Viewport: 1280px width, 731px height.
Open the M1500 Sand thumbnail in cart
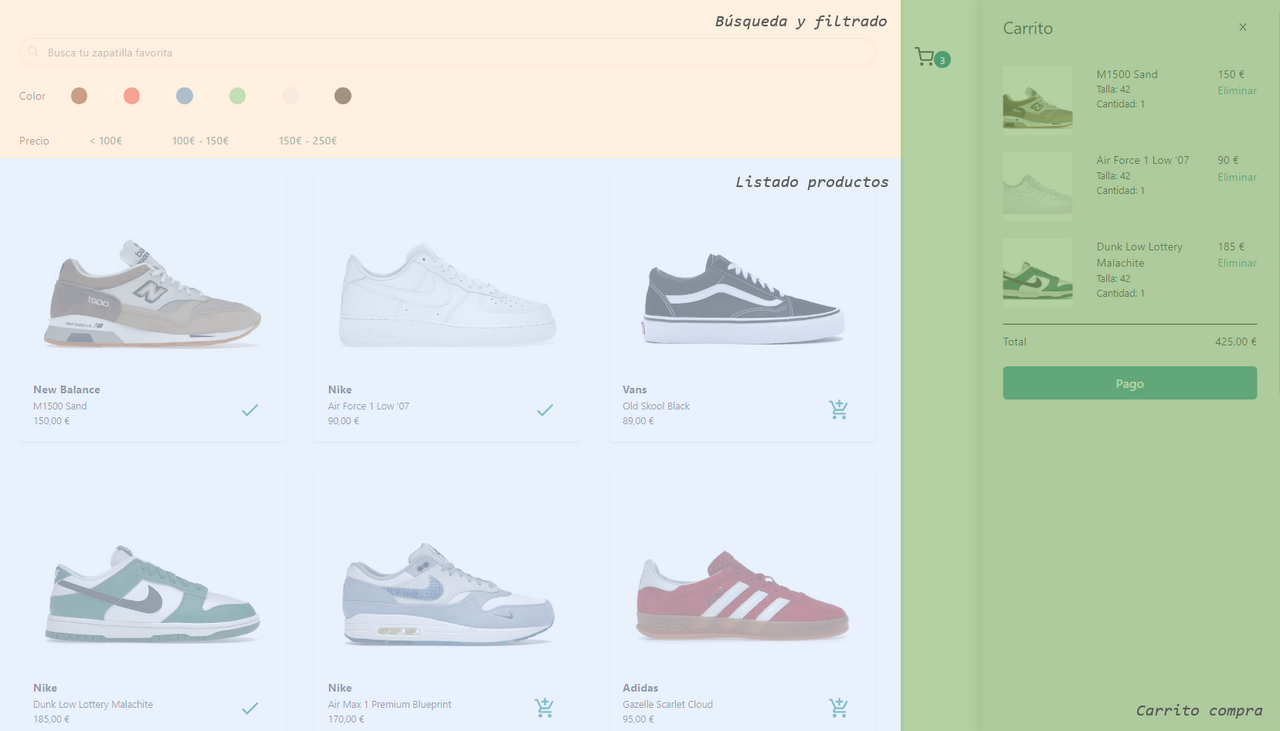click(x=1037, y=98)
